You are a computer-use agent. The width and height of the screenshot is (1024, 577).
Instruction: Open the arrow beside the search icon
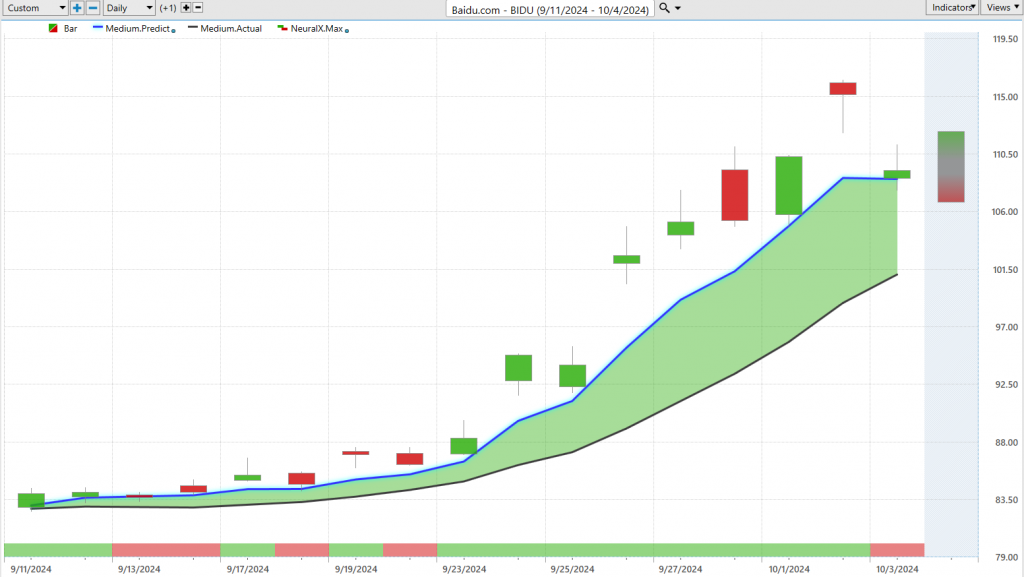coord(678,8)
